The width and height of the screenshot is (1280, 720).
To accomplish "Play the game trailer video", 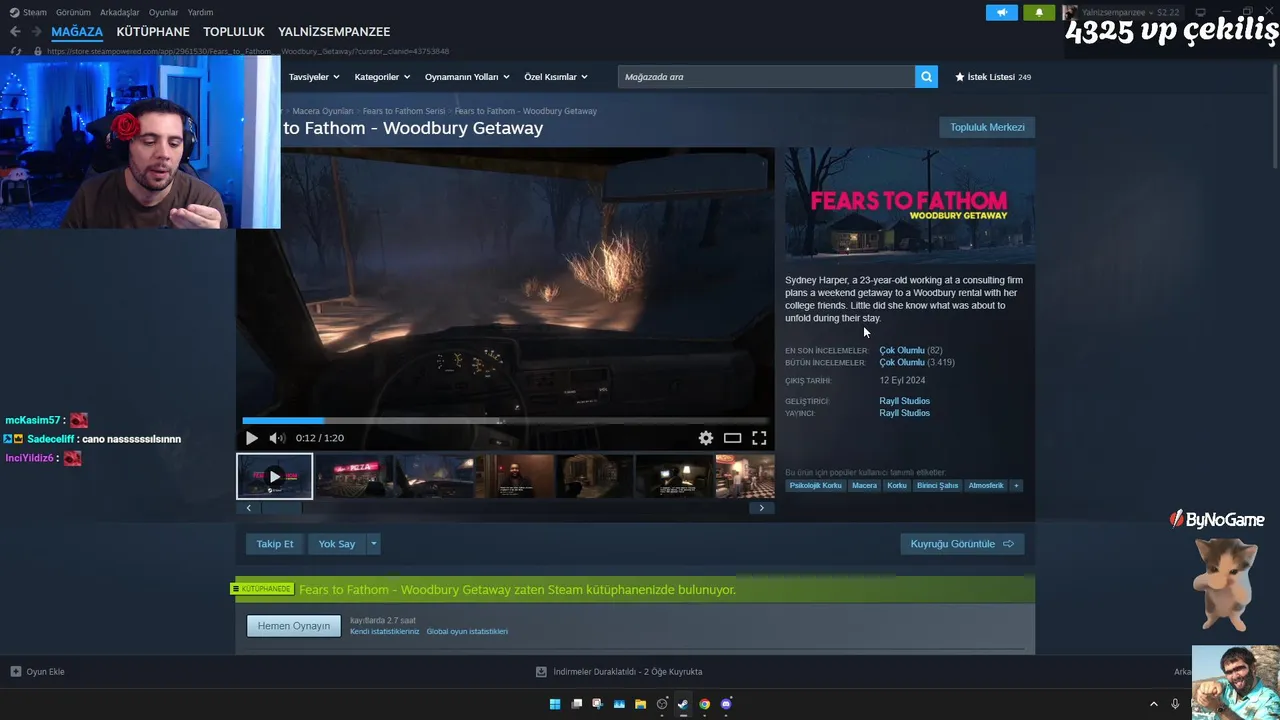I will pos(251,438).
